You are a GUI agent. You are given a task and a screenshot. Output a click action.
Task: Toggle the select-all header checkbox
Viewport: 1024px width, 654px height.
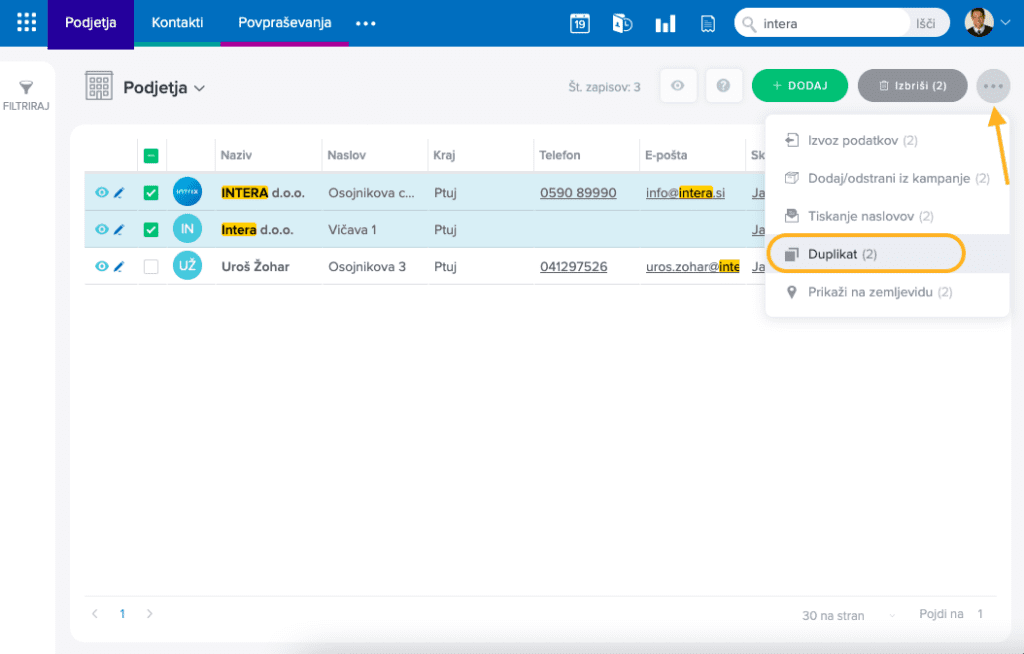151,156
